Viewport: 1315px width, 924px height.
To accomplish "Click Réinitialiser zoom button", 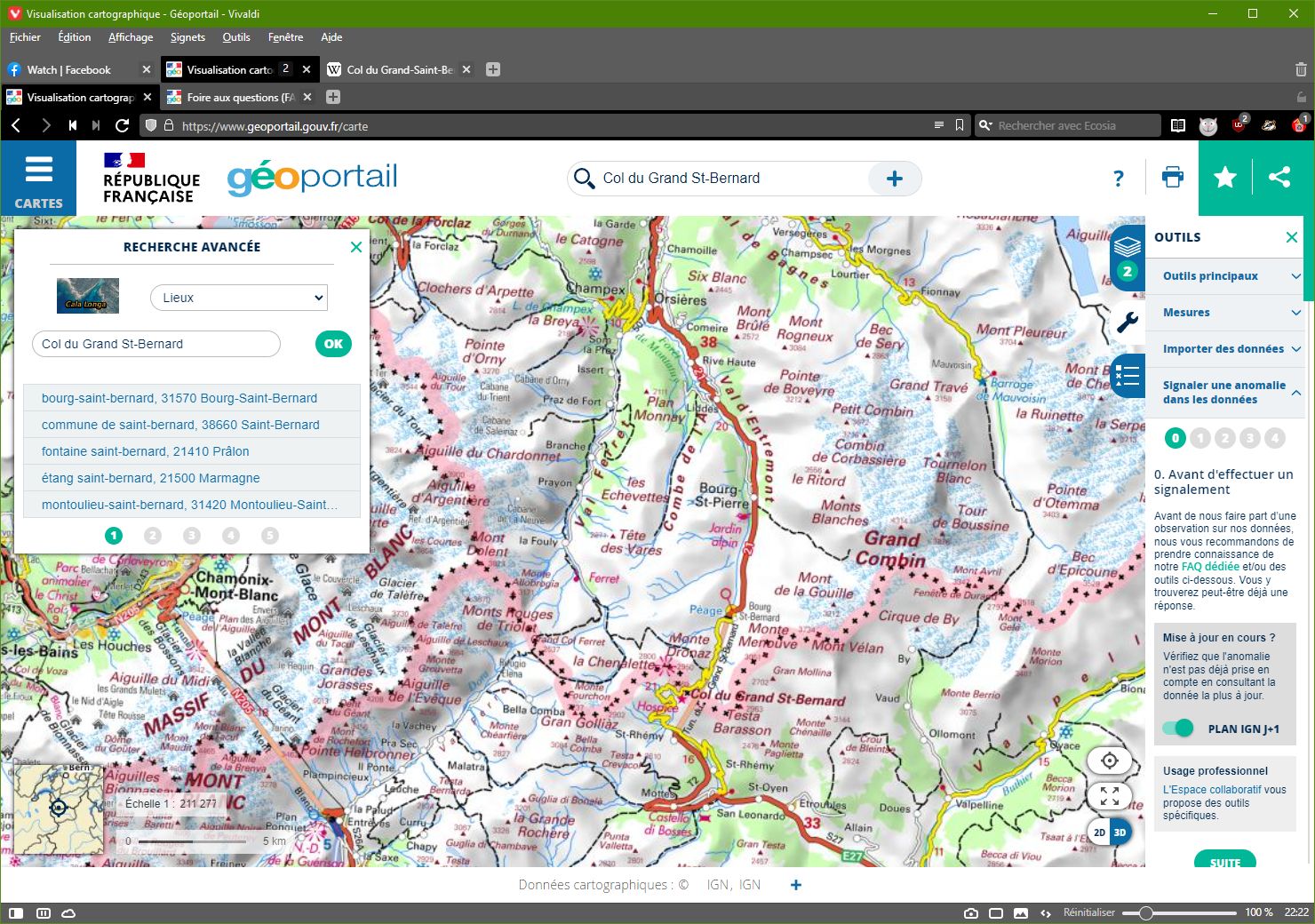I will pos(1089,912).
